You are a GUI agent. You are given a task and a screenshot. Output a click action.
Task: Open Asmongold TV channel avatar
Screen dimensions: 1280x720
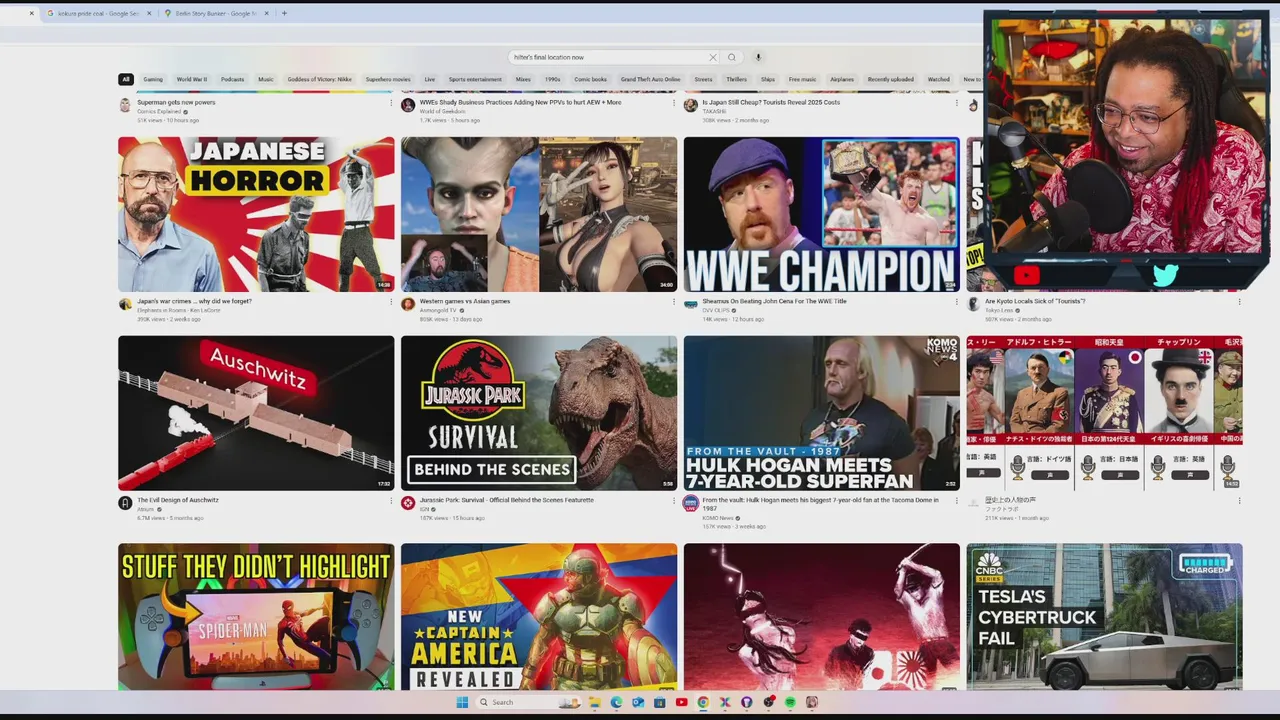(408, 304)
